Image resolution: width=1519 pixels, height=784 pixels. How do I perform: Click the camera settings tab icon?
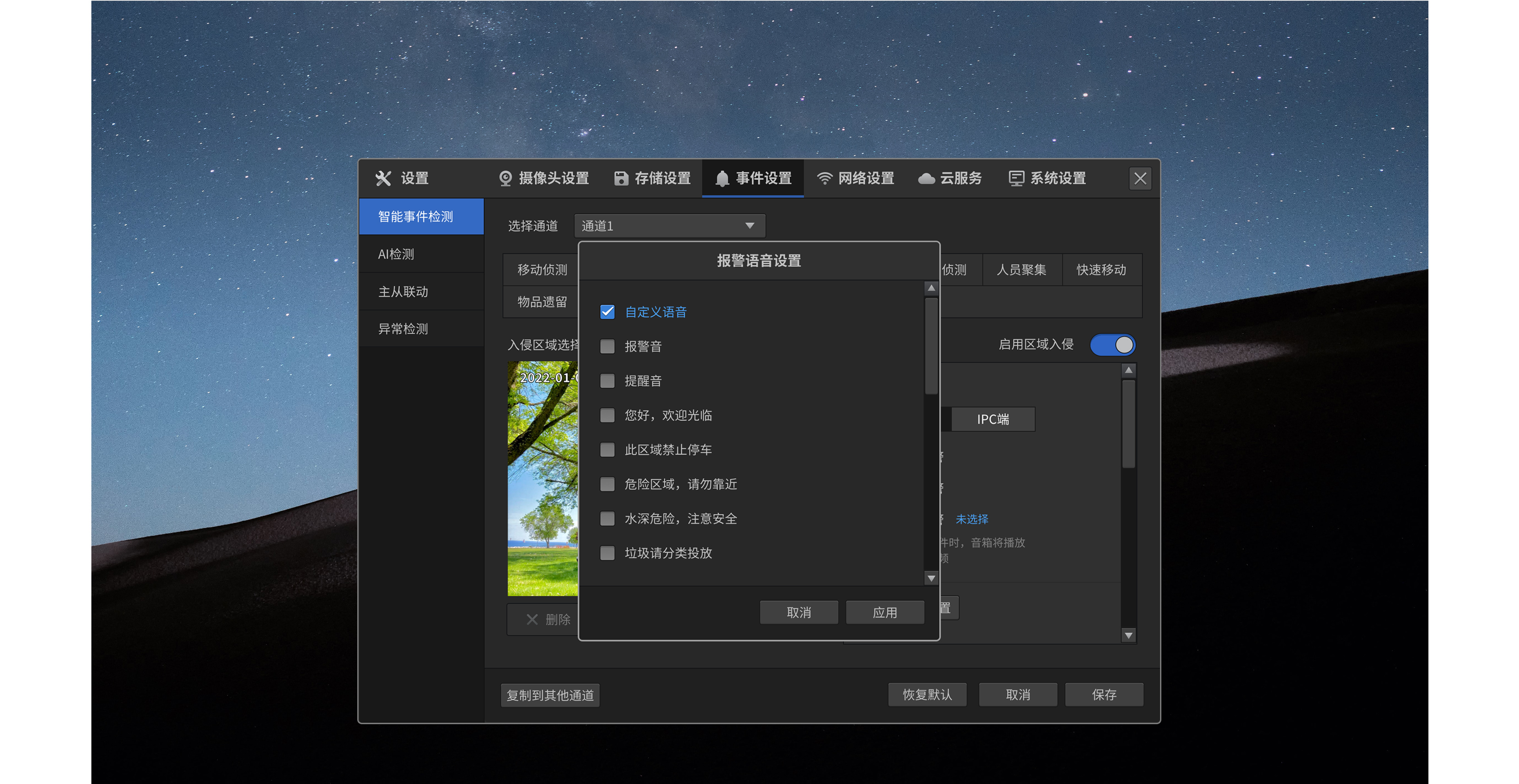[x=506, y=178]
